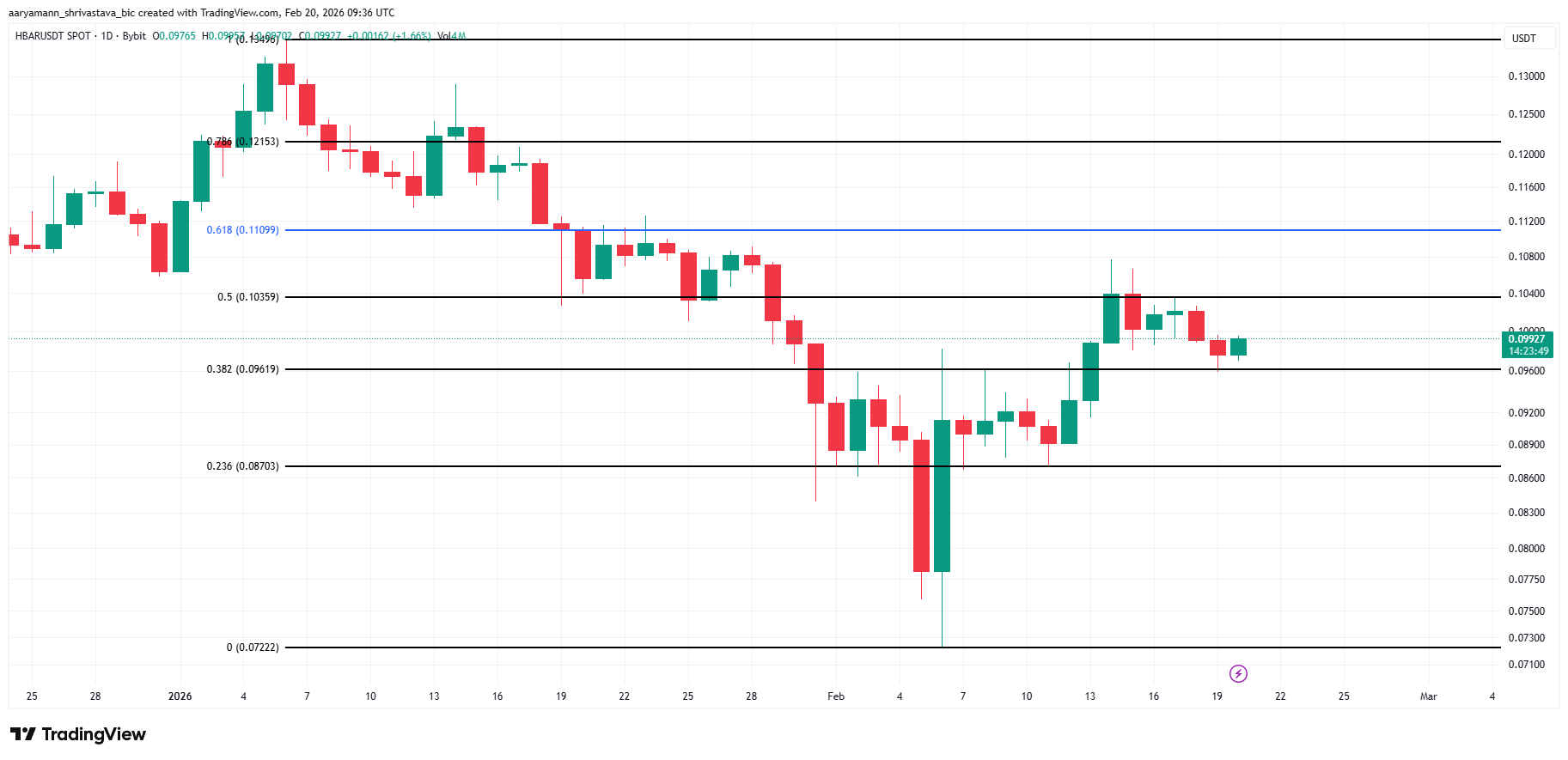The width and height of the screenshot is (1568, 760).
Task: Select the 0 (0.07222) Fibonacci label
Action: click(253, 648)
